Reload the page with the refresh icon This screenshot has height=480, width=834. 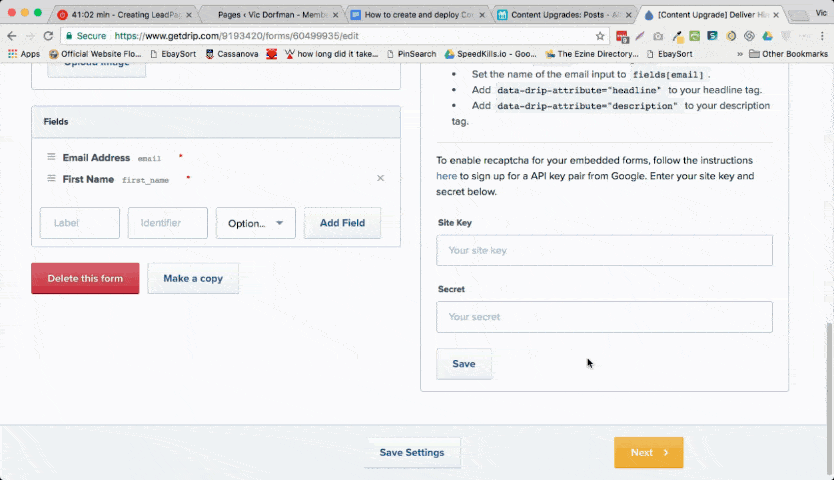[x=48, y=35]
